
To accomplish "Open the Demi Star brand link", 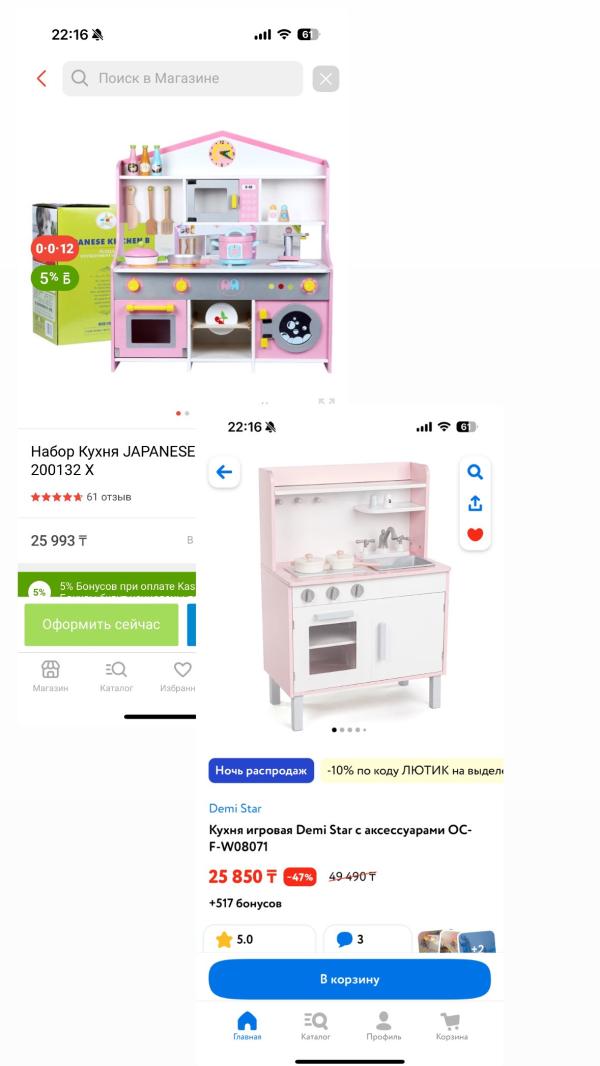I will 235,808.
